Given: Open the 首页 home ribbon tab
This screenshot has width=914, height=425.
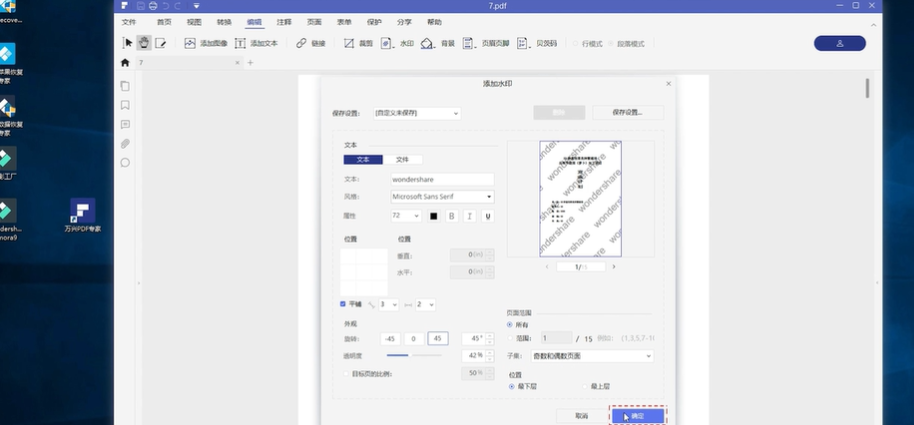Looking at the screenshot, I should coord(164,22).
